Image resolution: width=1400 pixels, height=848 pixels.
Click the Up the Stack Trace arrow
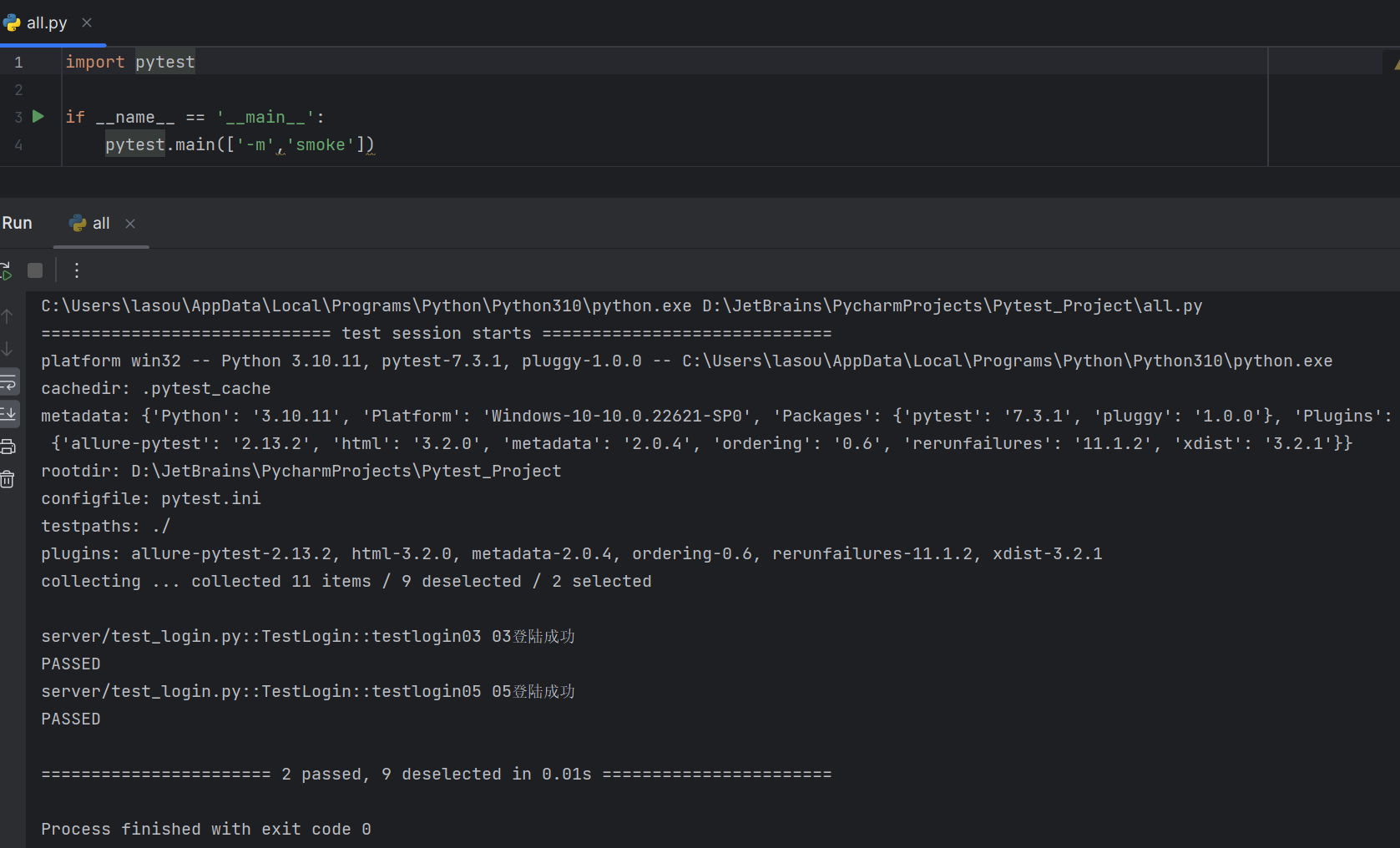pyautogui.click(x=8, y=316)
